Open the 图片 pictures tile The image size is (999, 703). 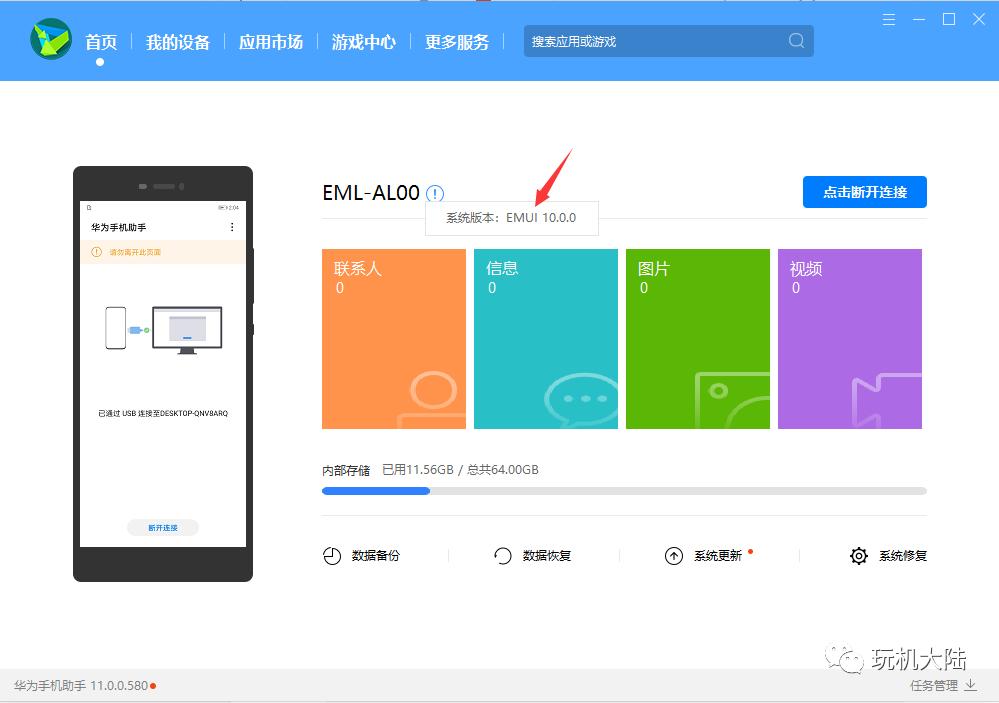[697, 338]
